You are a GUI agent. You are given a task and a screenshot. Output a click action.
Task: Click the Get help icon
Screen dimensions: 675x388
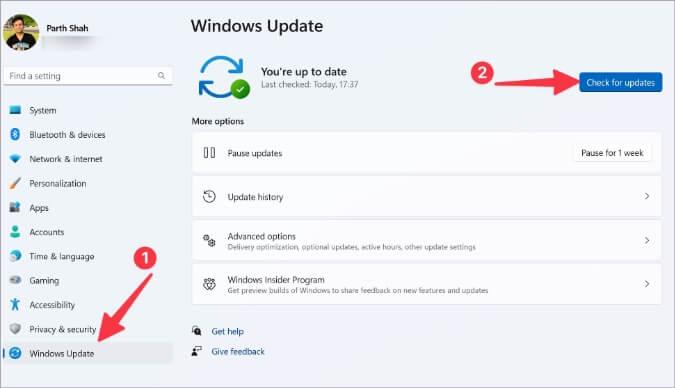pyautogui.click(x=197, y=331)
